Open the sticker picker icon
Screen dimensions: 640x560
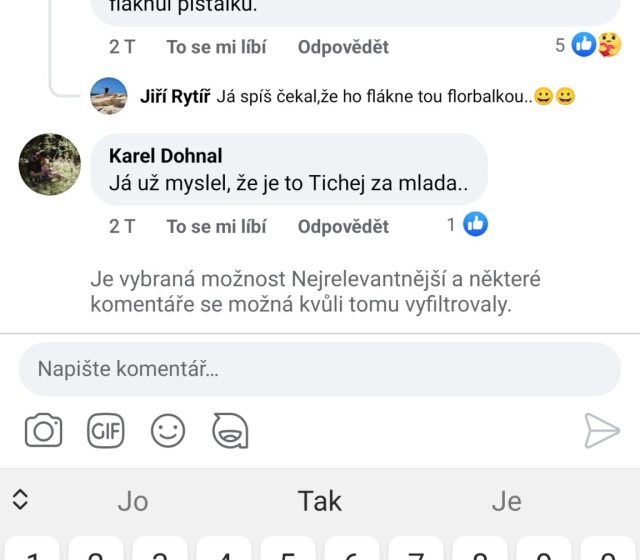[x=230, y=431]
